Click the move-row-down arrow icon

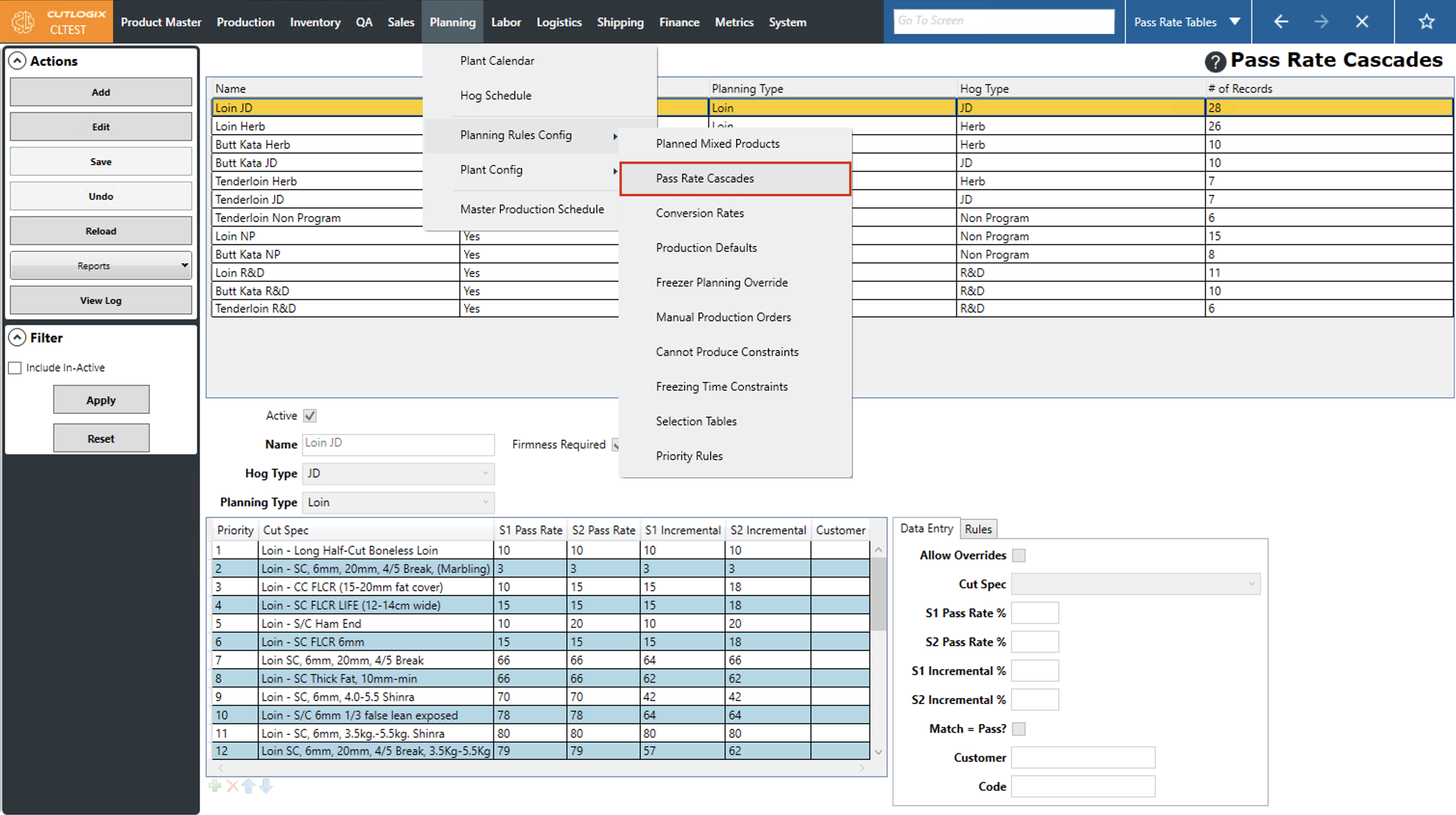click(266, 786)
